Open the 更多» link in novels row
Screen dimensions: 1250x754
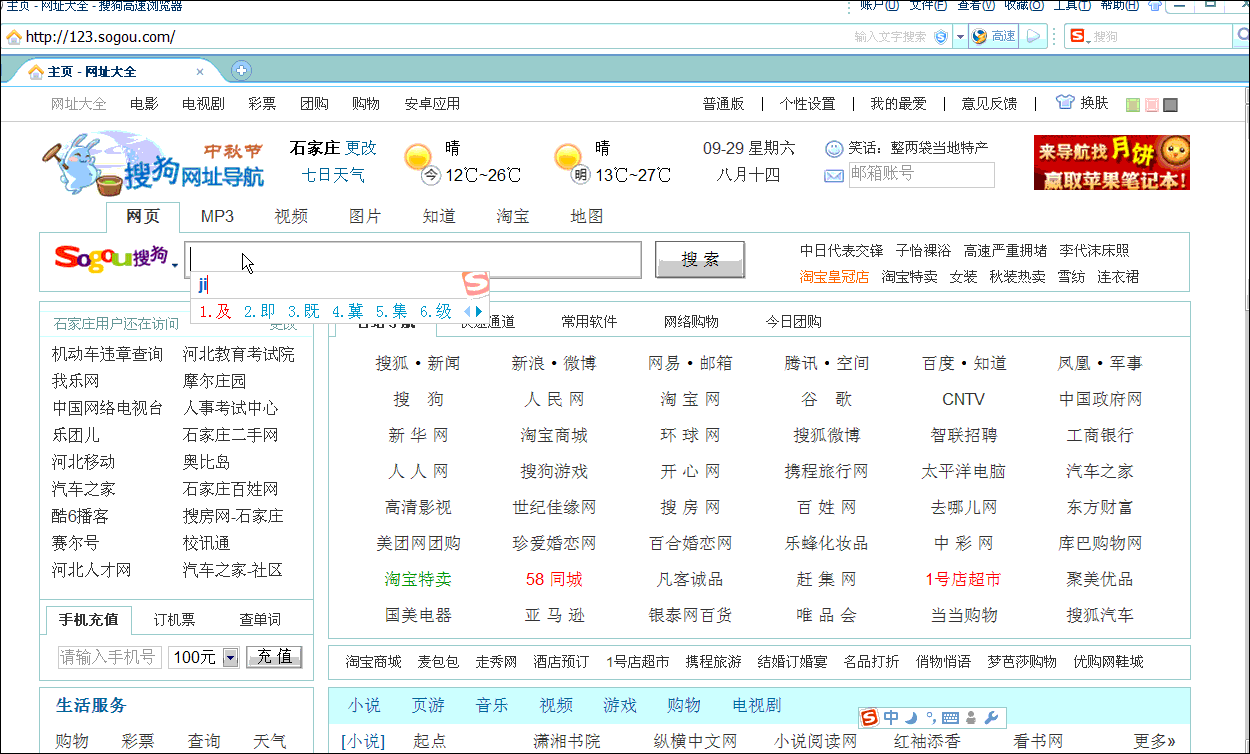point(1154,741)
